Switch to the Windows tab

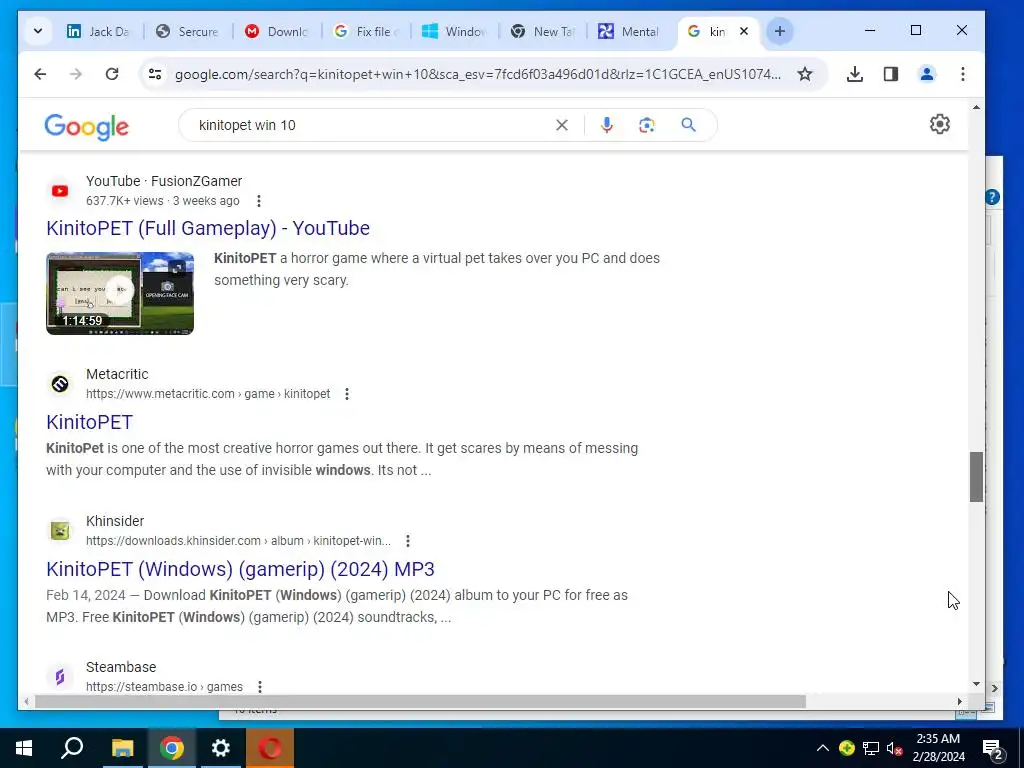click(x=453, y=31)
